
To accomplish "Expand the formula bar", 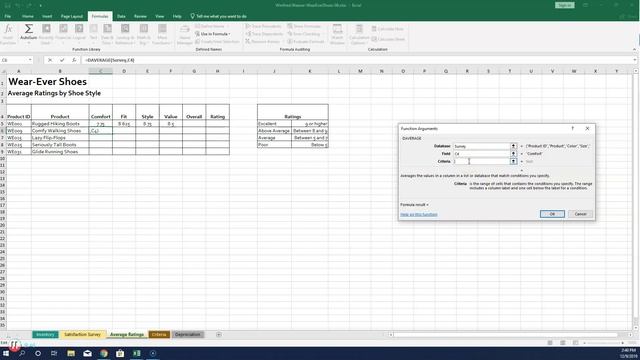I will 635,60.
